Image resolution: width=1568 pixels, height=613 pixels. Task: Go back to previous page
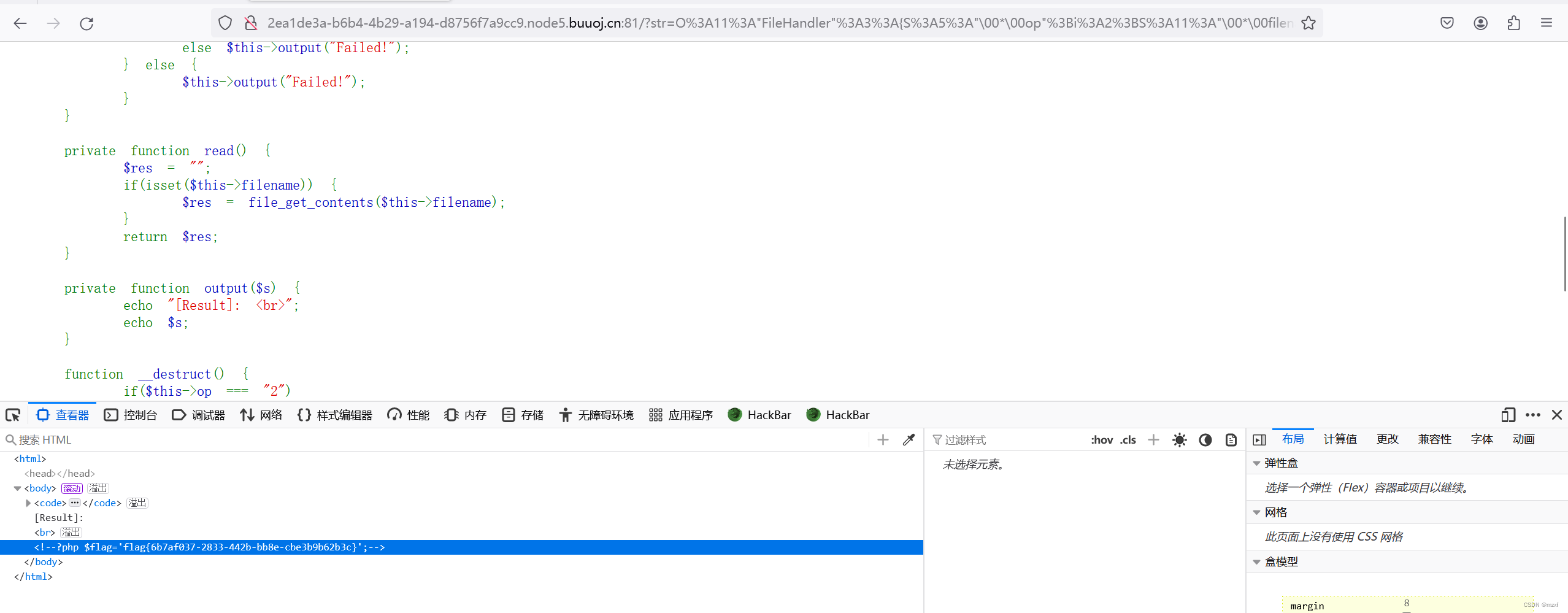pyautogui.click(x=20, y=23)
